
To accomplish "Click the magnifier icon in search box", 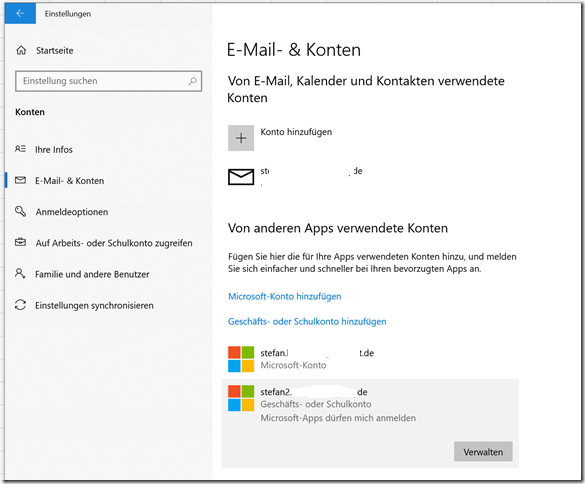I will (193, 81).
